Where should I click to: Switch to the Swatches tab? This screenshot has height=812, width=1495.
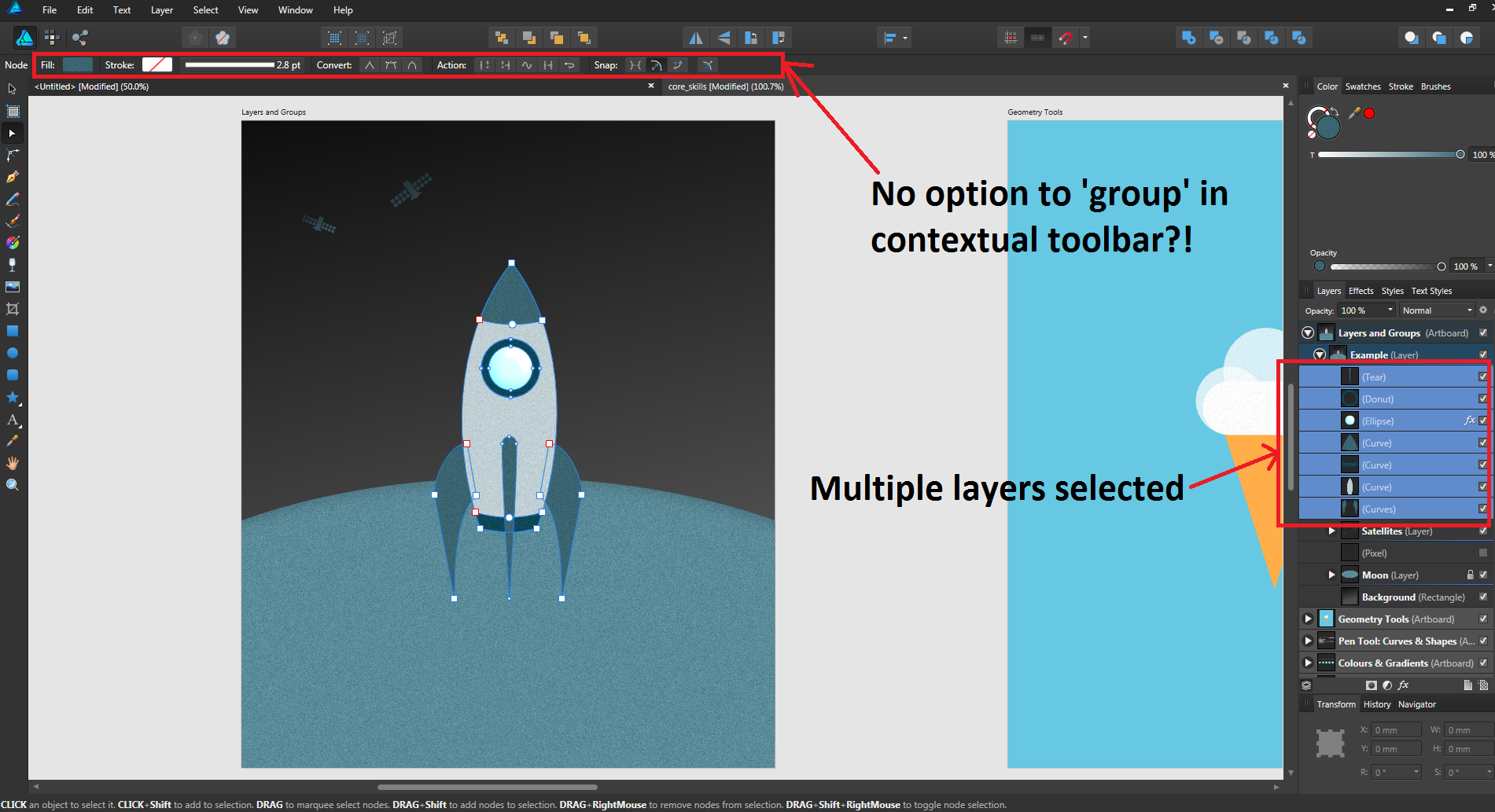pos(1363,86)
